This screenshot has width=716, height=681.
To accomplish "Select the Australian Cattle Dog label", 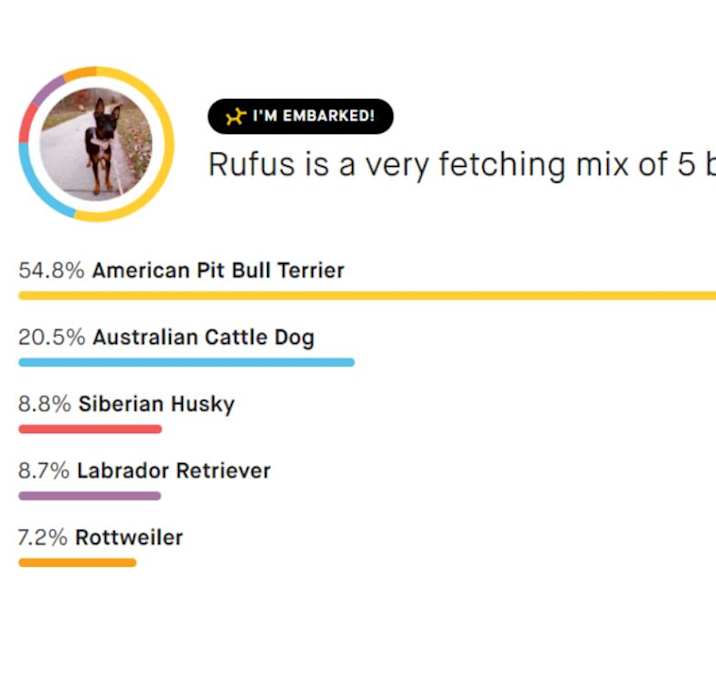I will pos(204,338).
